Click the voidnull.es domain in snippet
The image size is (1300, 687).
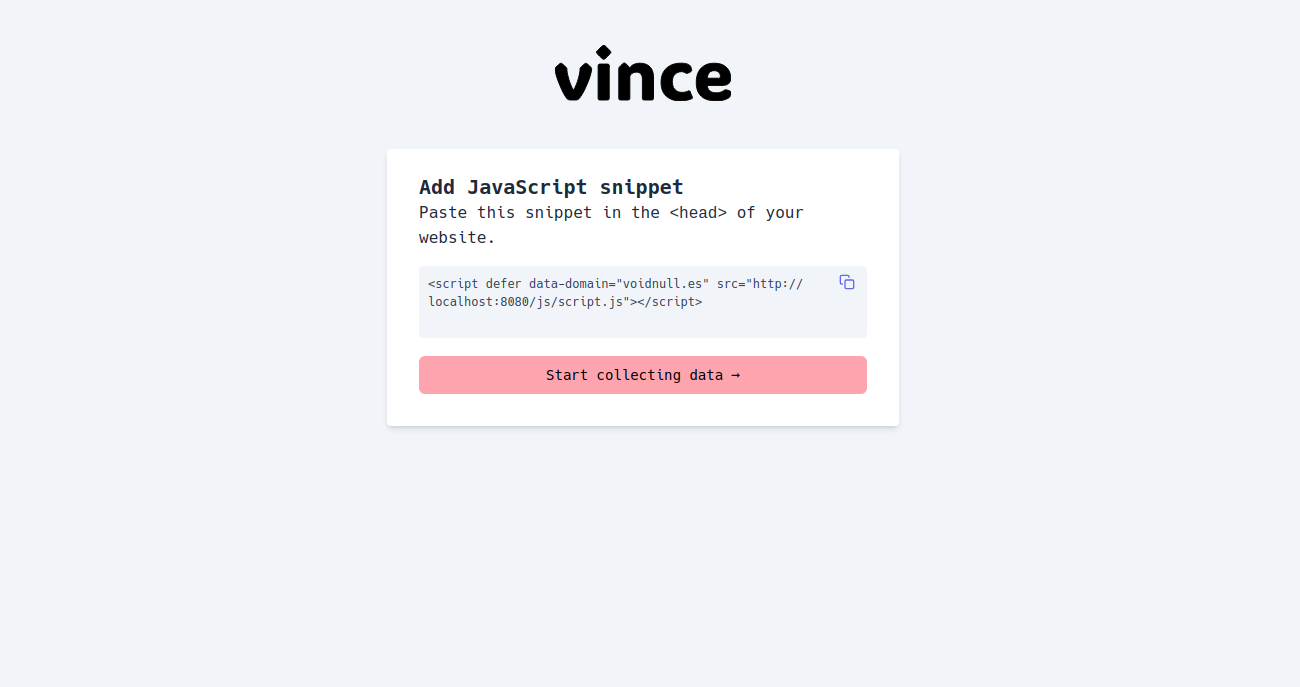(665, 284)
